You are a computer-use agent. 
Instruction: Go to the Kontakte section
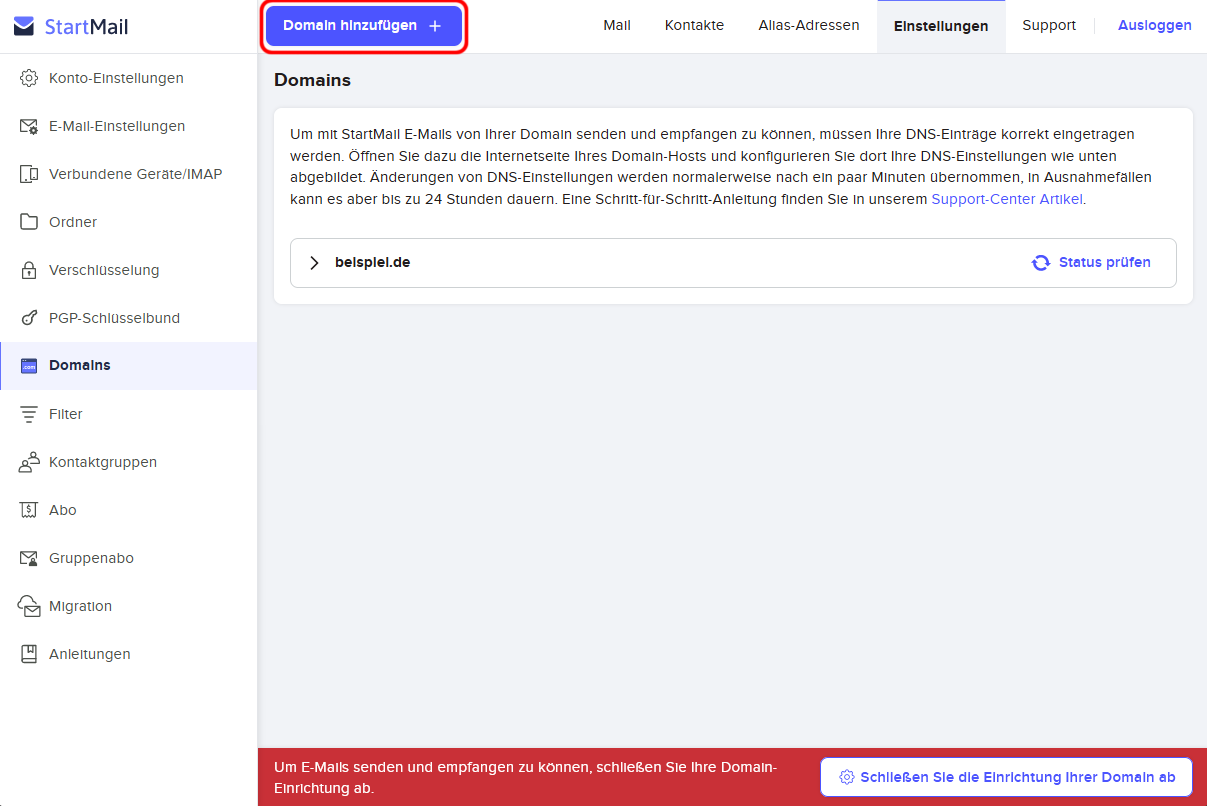click(x=694, y=26)
